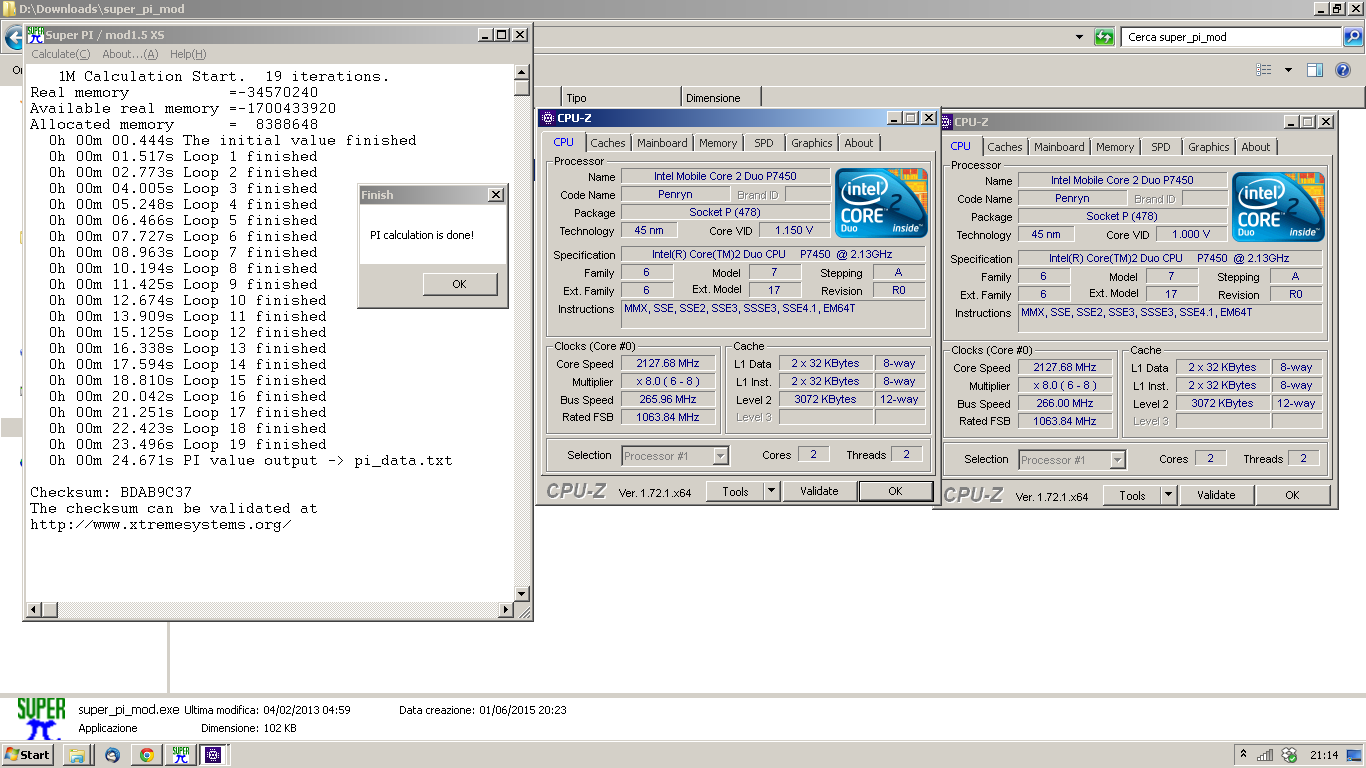Open Processor #1 selection combo in right CPU-Z
Screen dimensions: 1366x768
tap(1072, 460)
